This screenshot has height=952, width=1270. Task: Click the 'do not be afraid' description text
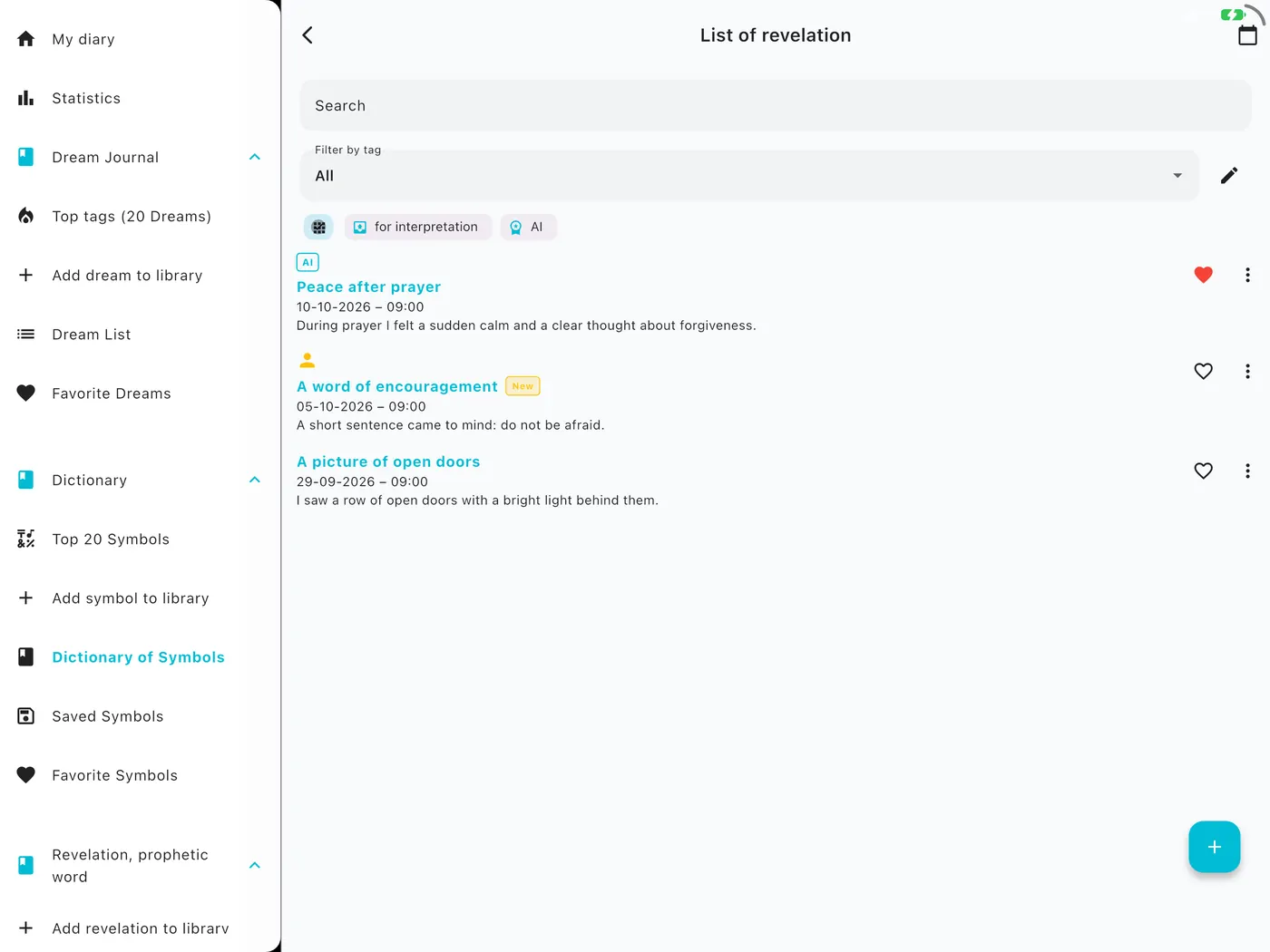tap(450, 425)
